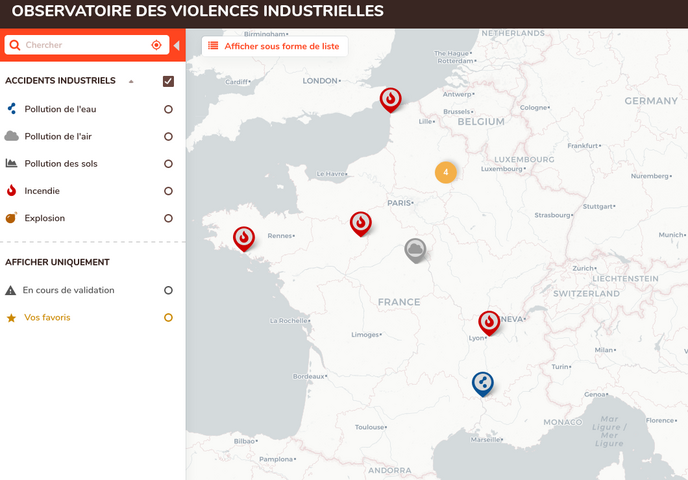This screenshot has width=688, height=480.
Task: Click Pollution de l'eau label
Action: click(60, 109)
